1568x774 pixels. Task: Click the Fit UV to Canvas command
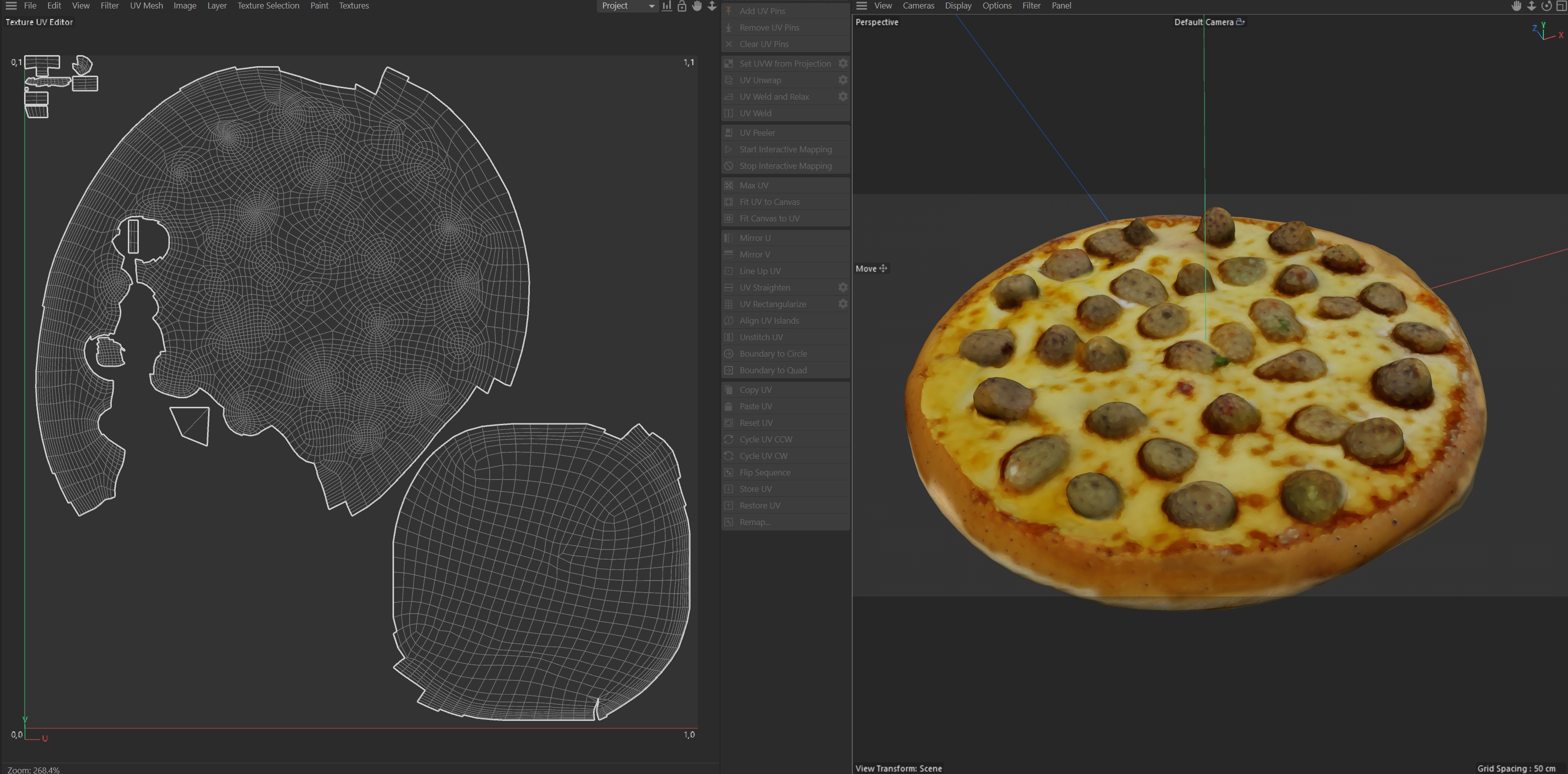pyautogui.click(x=769, y=202)
